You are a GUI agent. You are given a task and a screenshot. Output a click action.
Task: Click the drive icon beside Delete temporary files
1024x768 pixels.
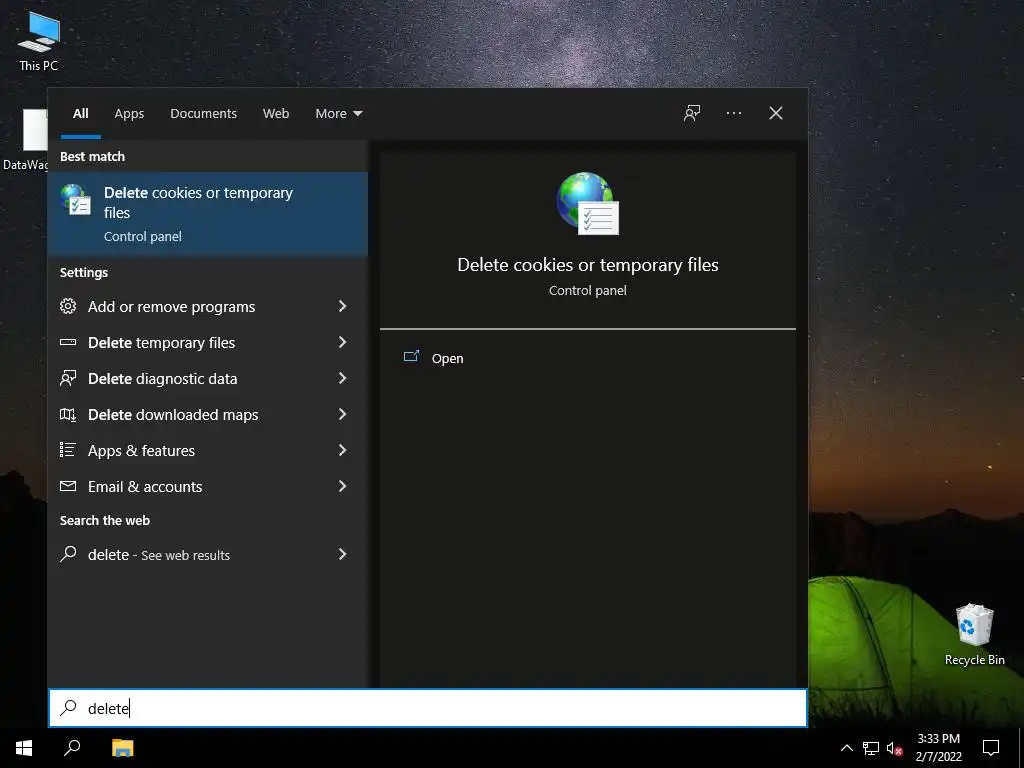(68, 342)
